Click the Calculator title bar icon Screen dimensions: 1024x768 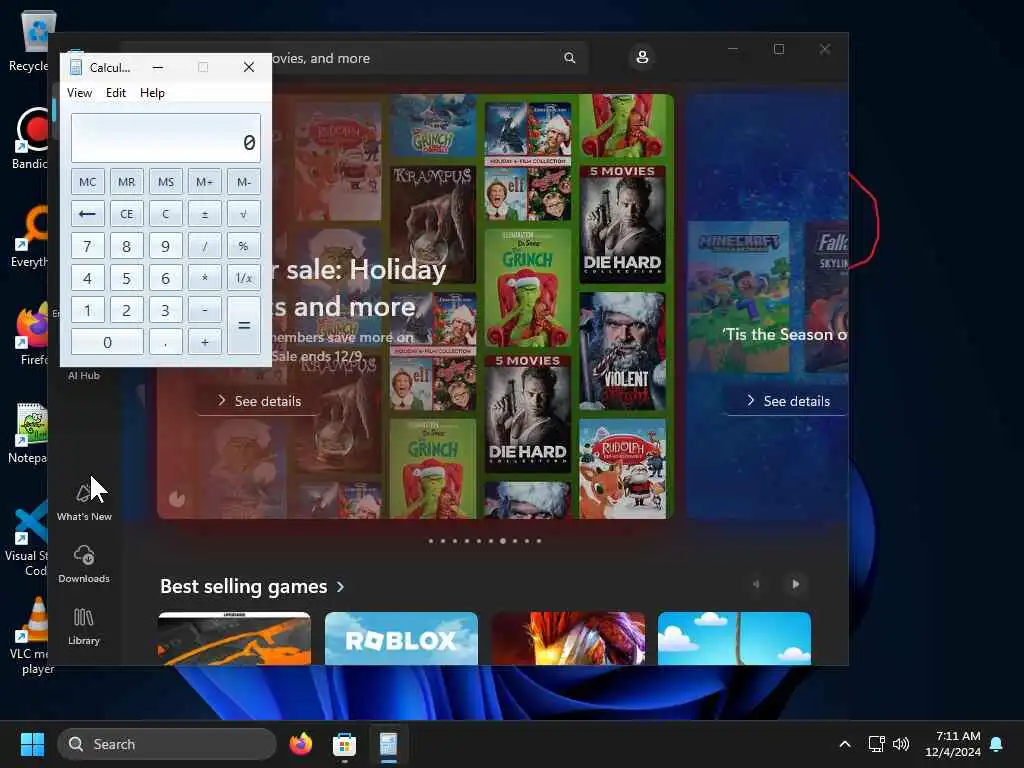76,67
